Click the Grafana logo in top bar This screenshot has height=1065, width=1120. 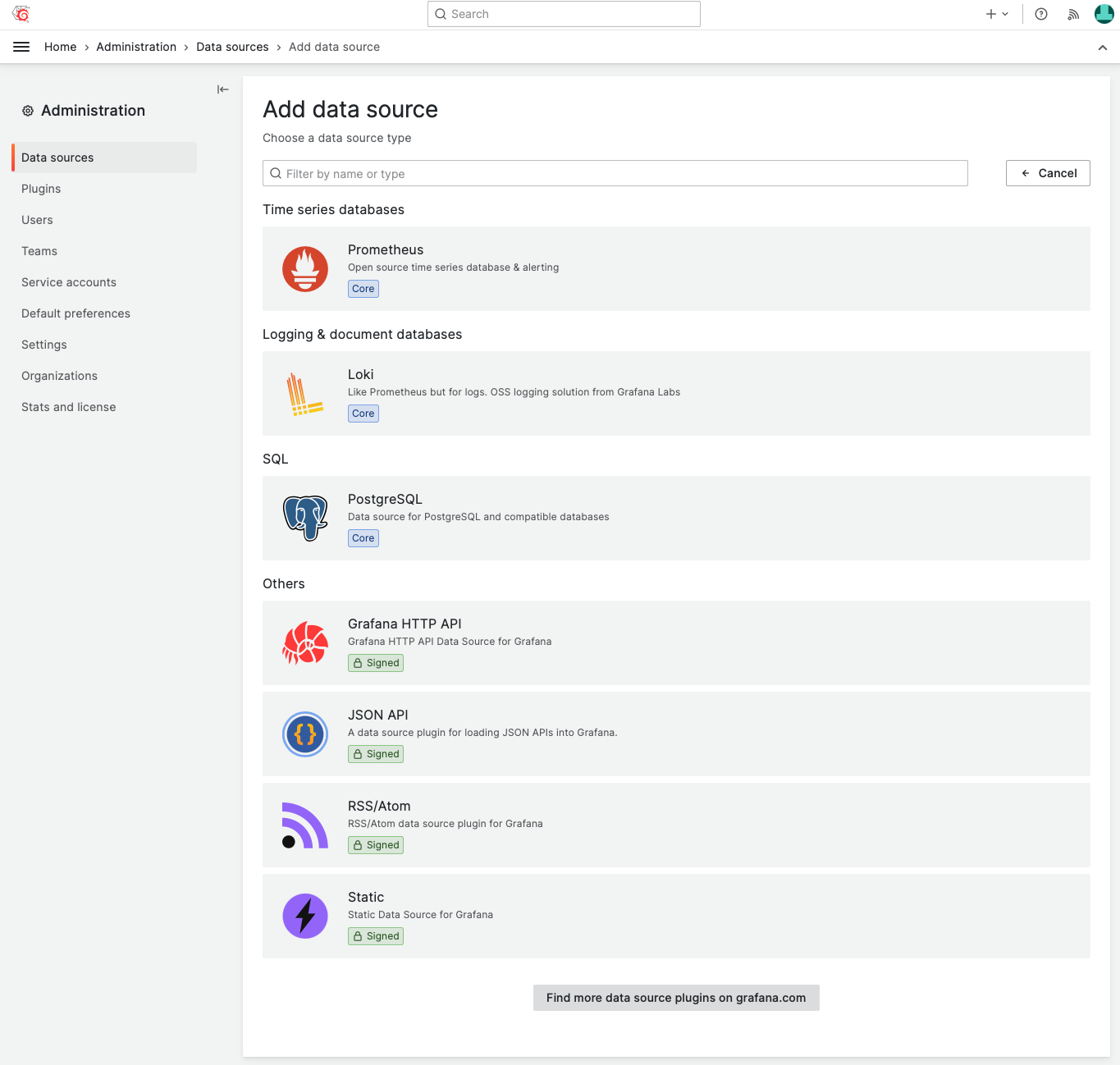pos(21,14)
